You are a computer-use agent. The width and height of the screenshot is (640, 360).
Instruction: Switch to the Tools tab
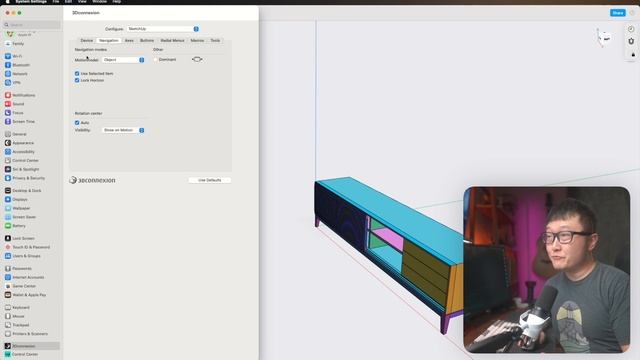click(x=215, y=40)
